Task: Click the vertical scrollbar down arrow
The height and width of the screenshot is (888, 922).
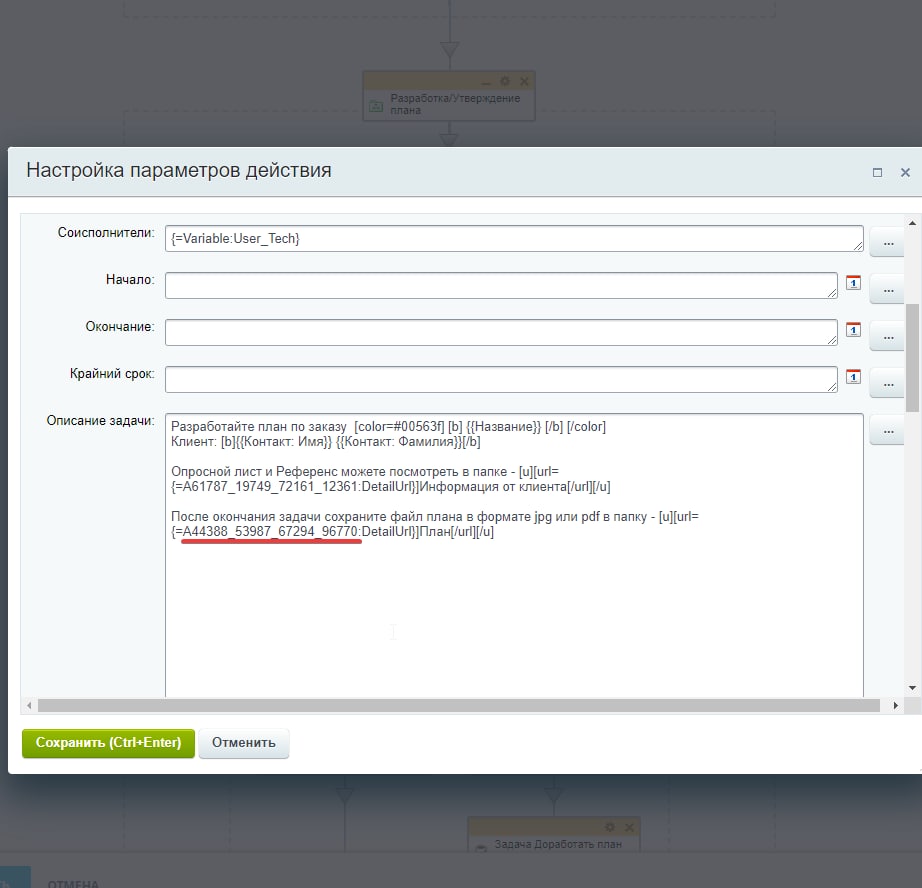Action: [x=912, y=687]
